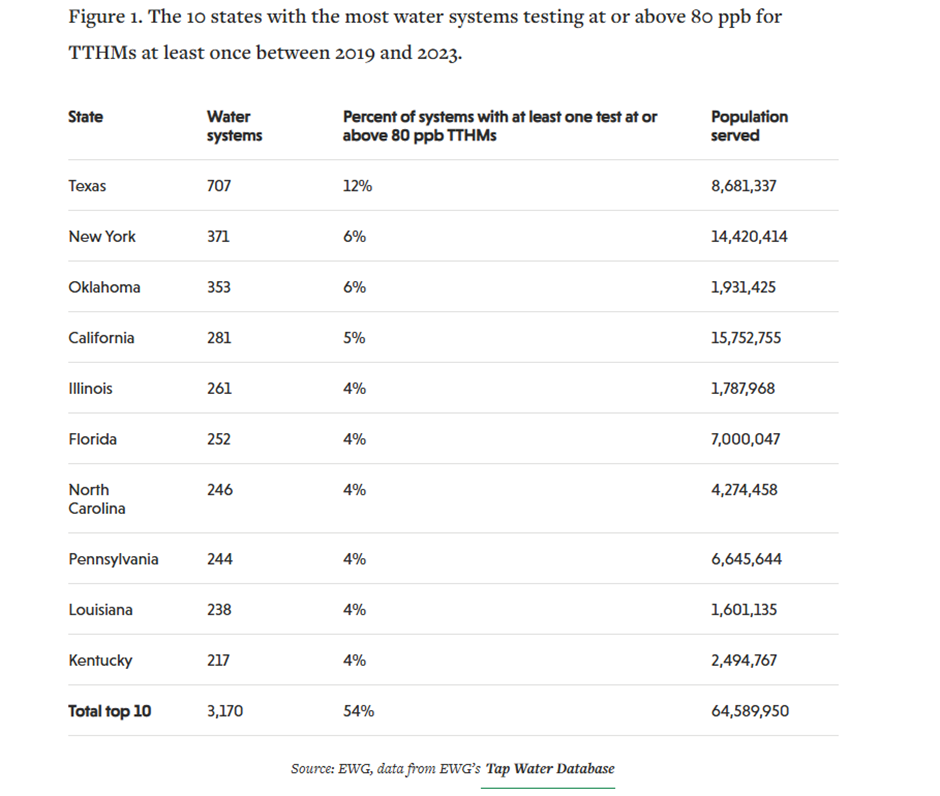The width and height of the screenshot is (940, 796).
Task: Select the Texas row state name
Action: [87, 186]
